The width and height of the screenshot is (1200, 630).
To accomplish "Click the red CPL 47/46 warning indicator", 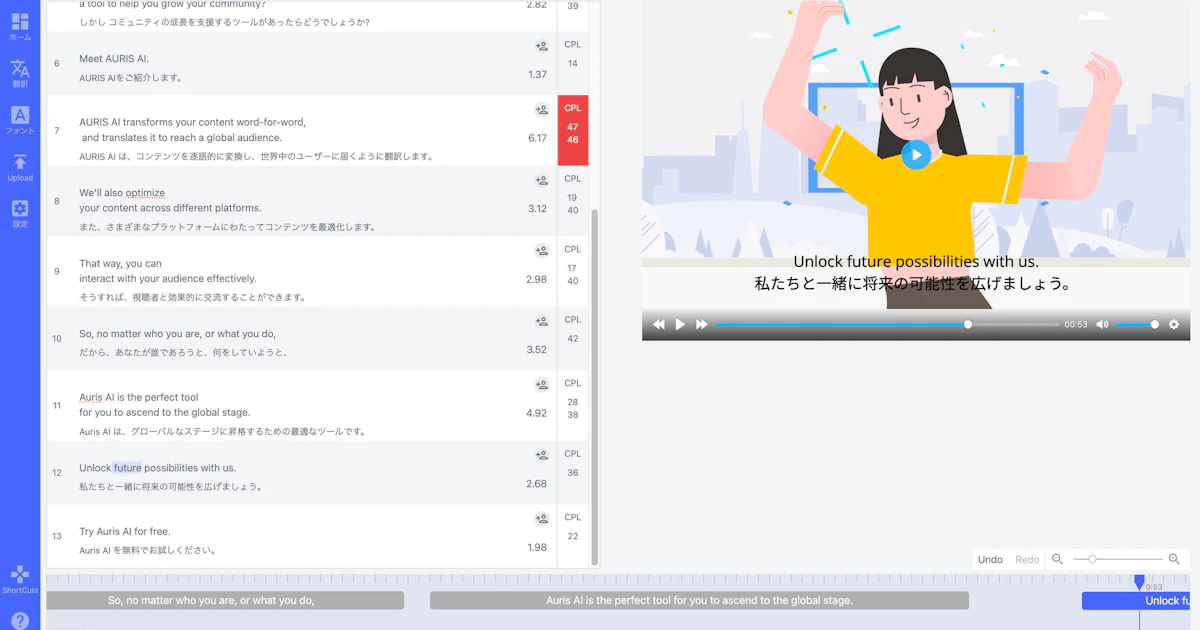I will [x=572, y=129].
